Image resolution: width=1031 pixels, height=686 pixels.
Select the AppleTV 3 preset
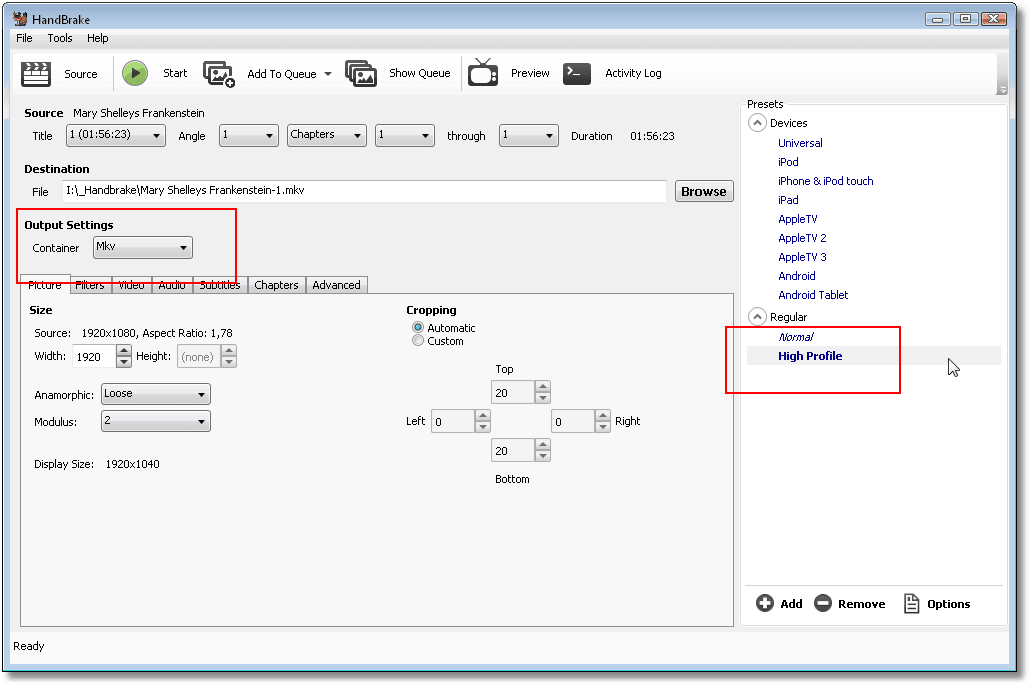[802, 257]
